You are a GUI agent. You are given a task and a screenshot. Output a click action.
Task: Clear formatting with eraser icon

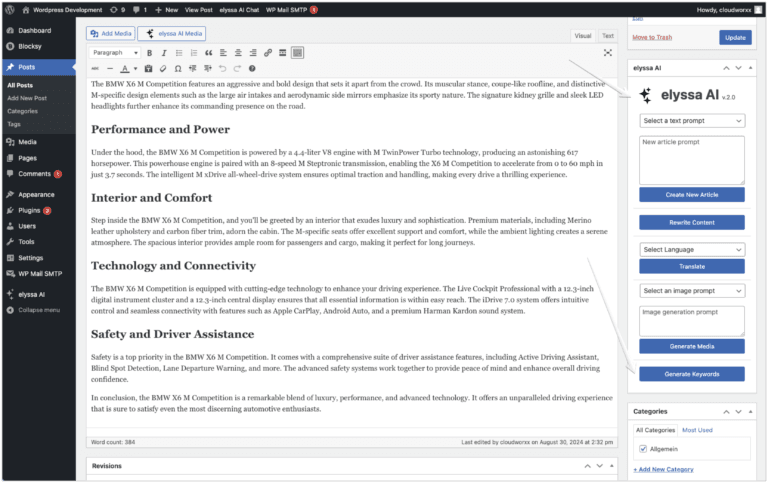(163, 69)
